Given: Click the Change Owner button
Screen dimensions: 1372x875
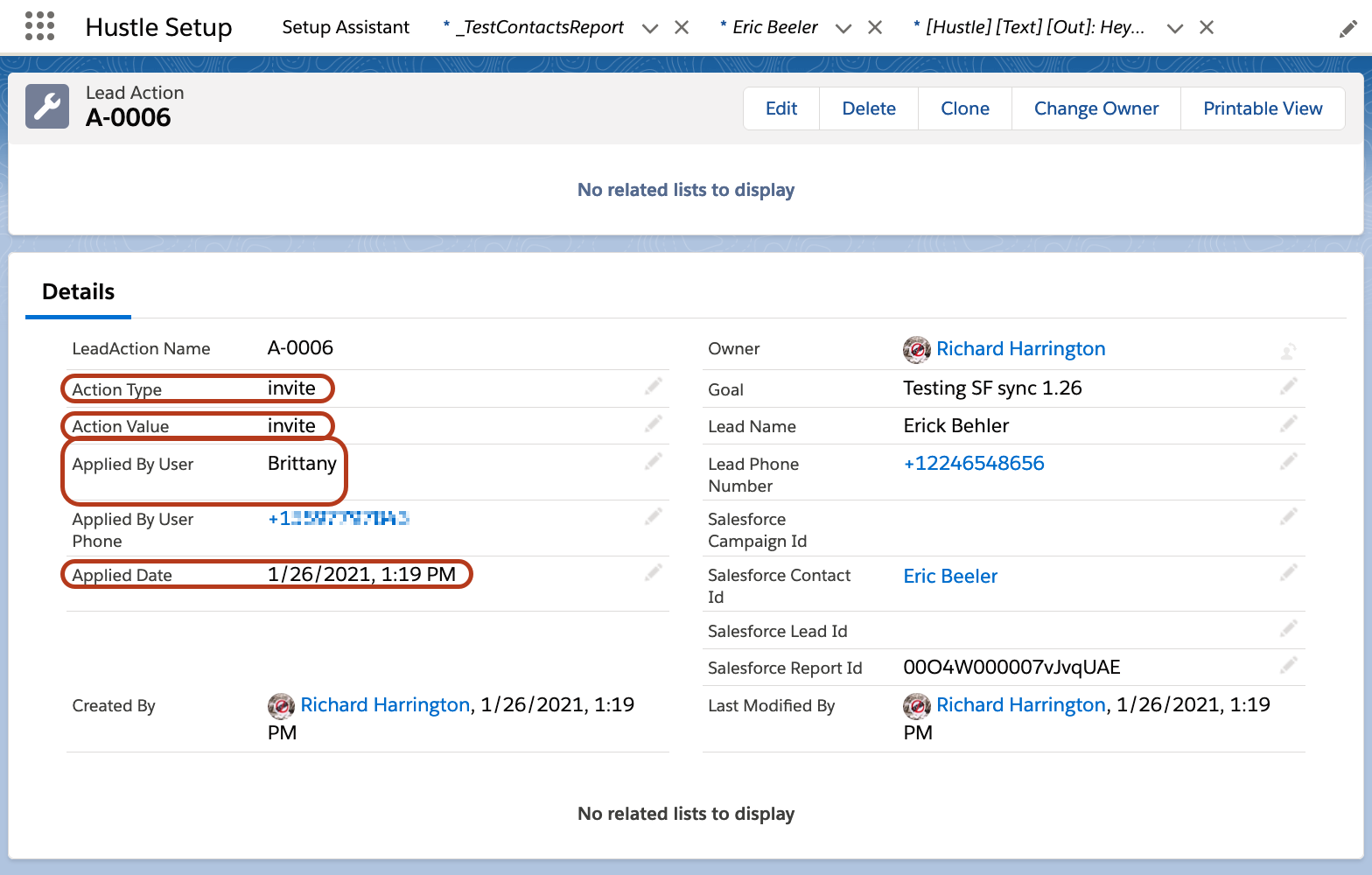Looking at the screenshot, I should coord(1096,108).
